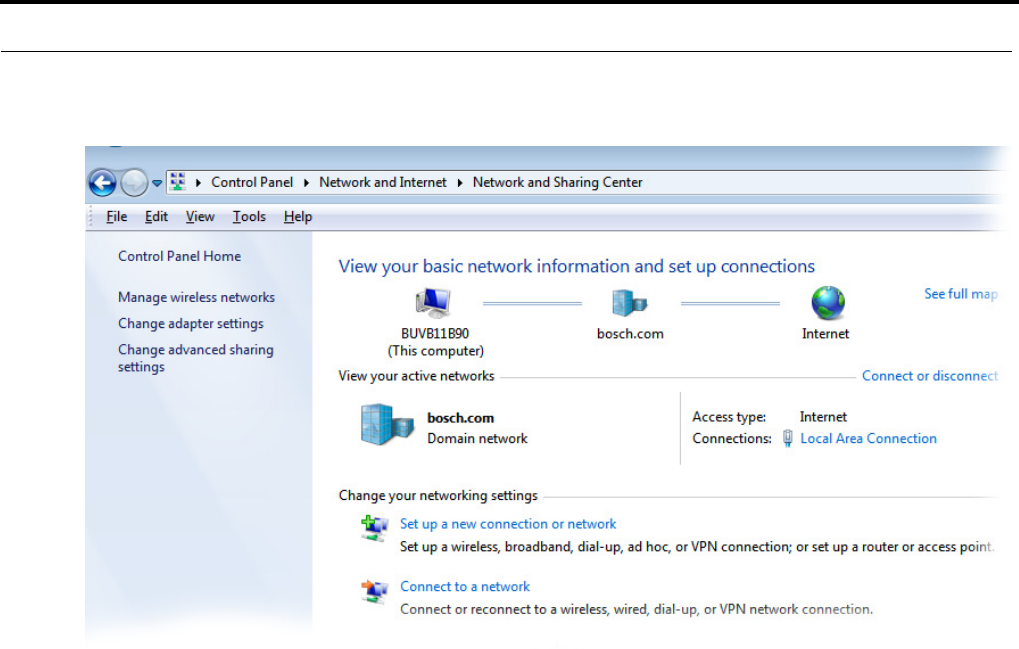The height and width of the screenshot is (649, 1019).
Task: Expand the breadcrumb arrow after Control Panel
Action: coord(306,183)
